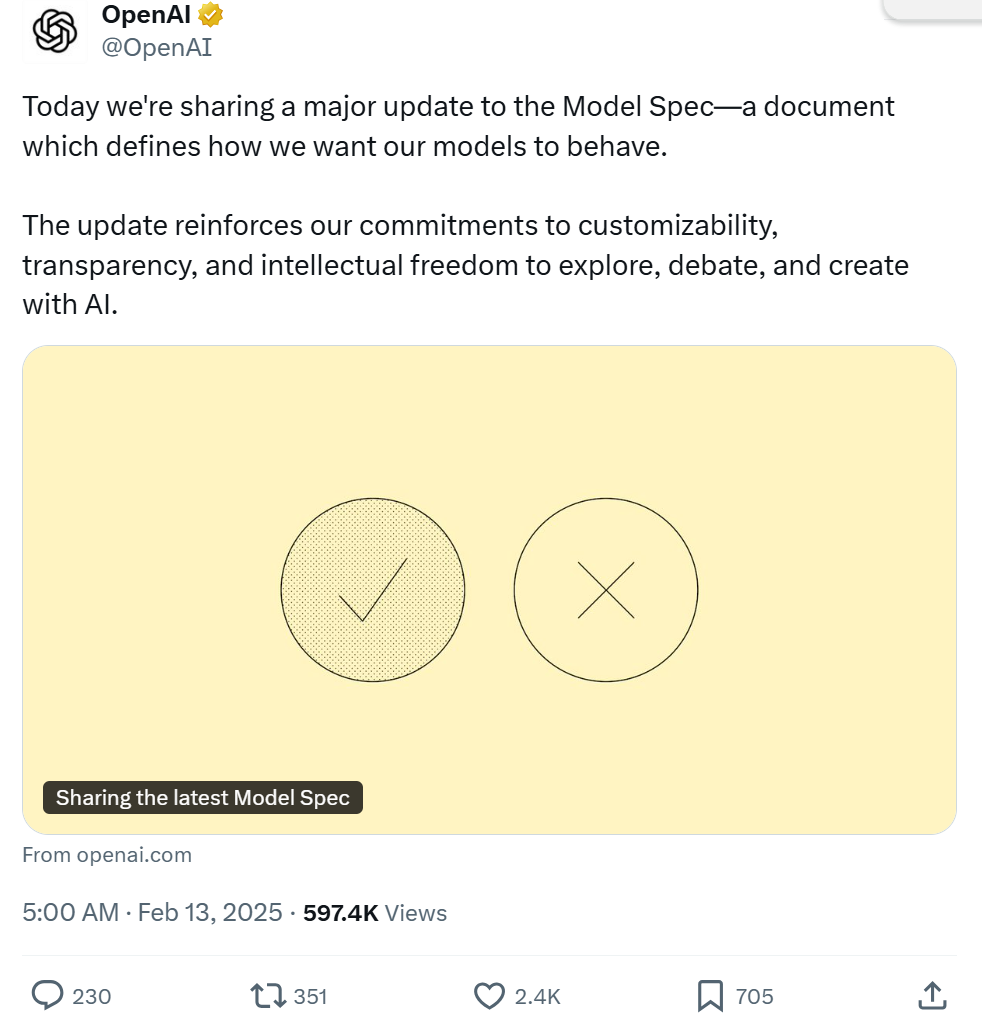Click the shaded checkmark circle in the card
Screen dimensions: 982x1032
pyautogui.click(x=373, y=590)
